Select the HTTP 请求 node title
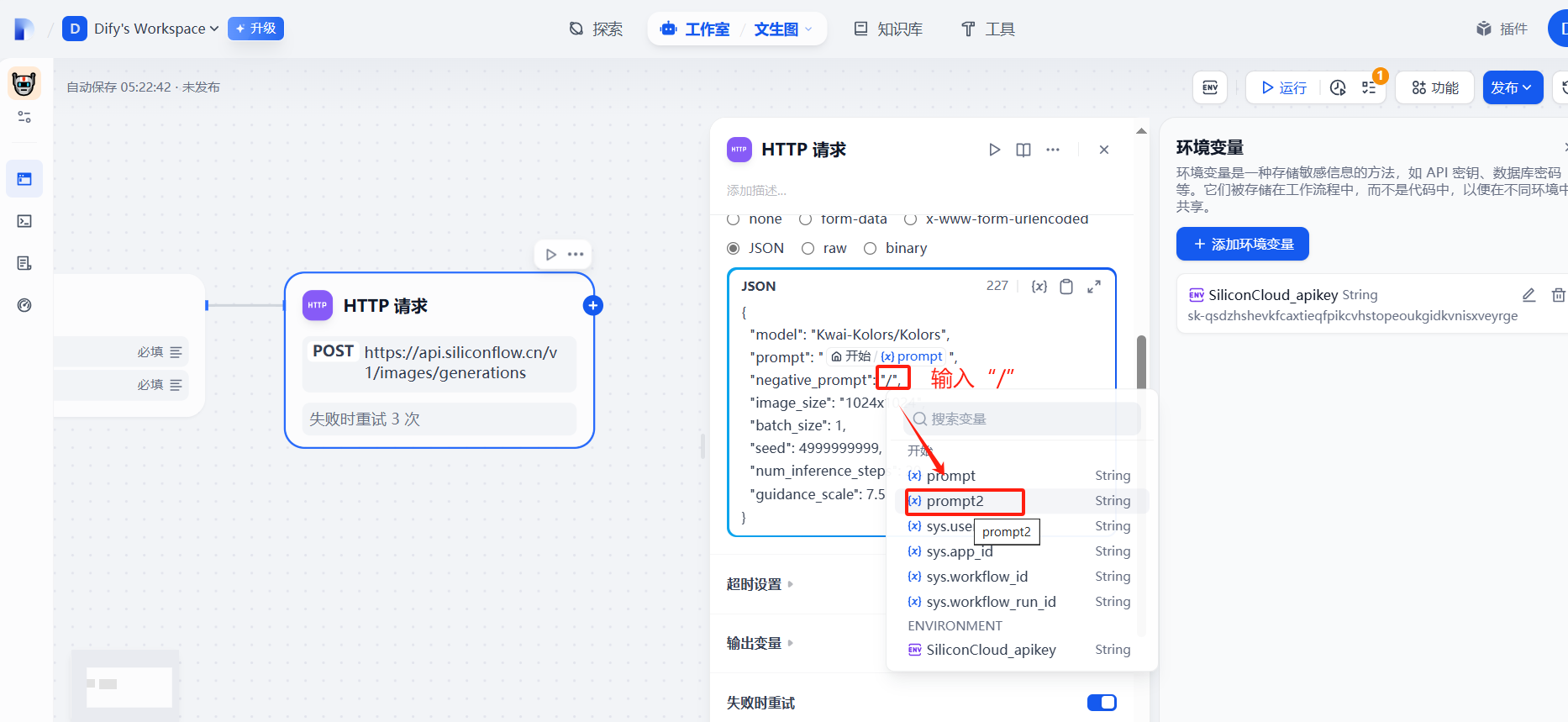The height and width of the screenshot is (722, 1568). [386, 306]
